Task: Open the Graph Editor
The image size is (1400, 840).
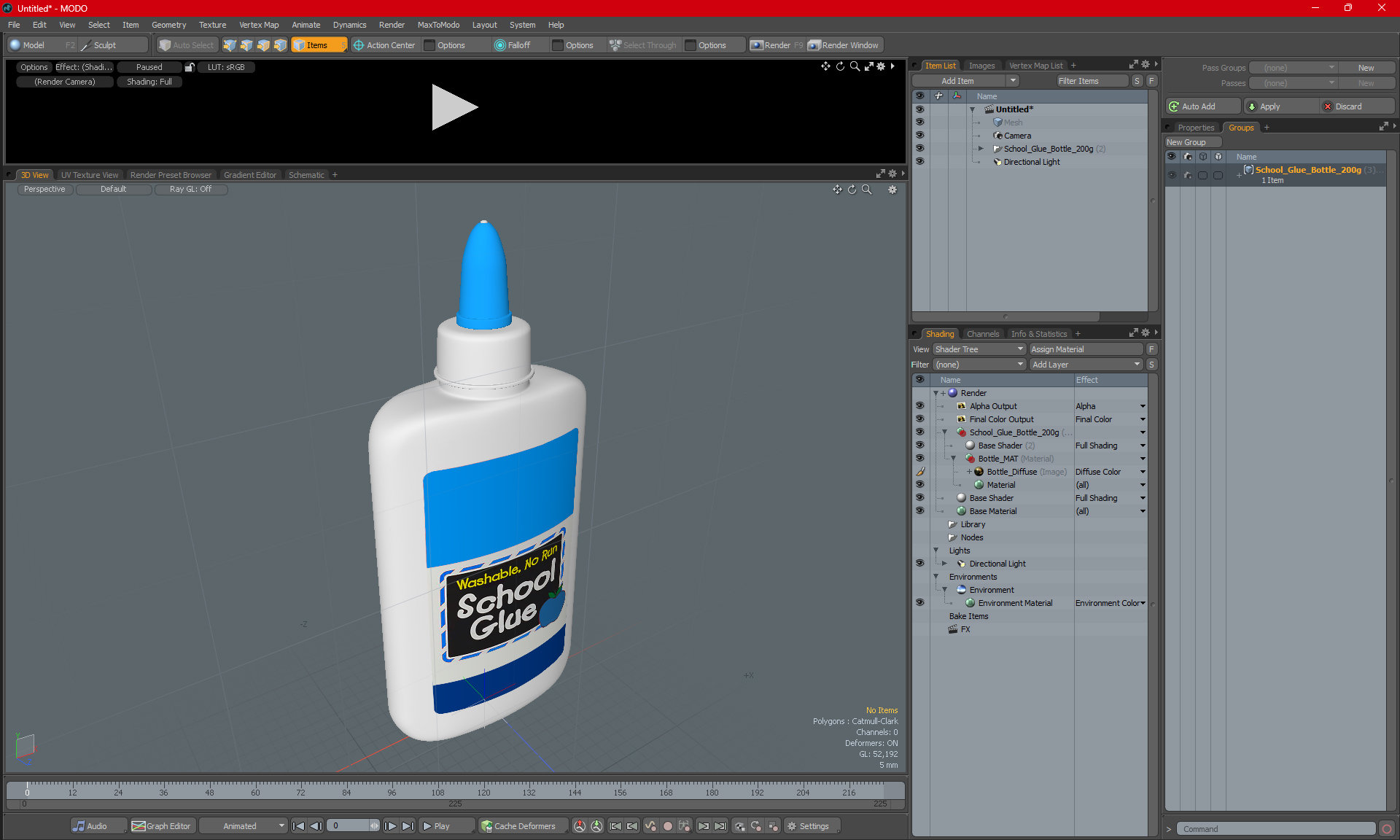Action: click(162, 826)
